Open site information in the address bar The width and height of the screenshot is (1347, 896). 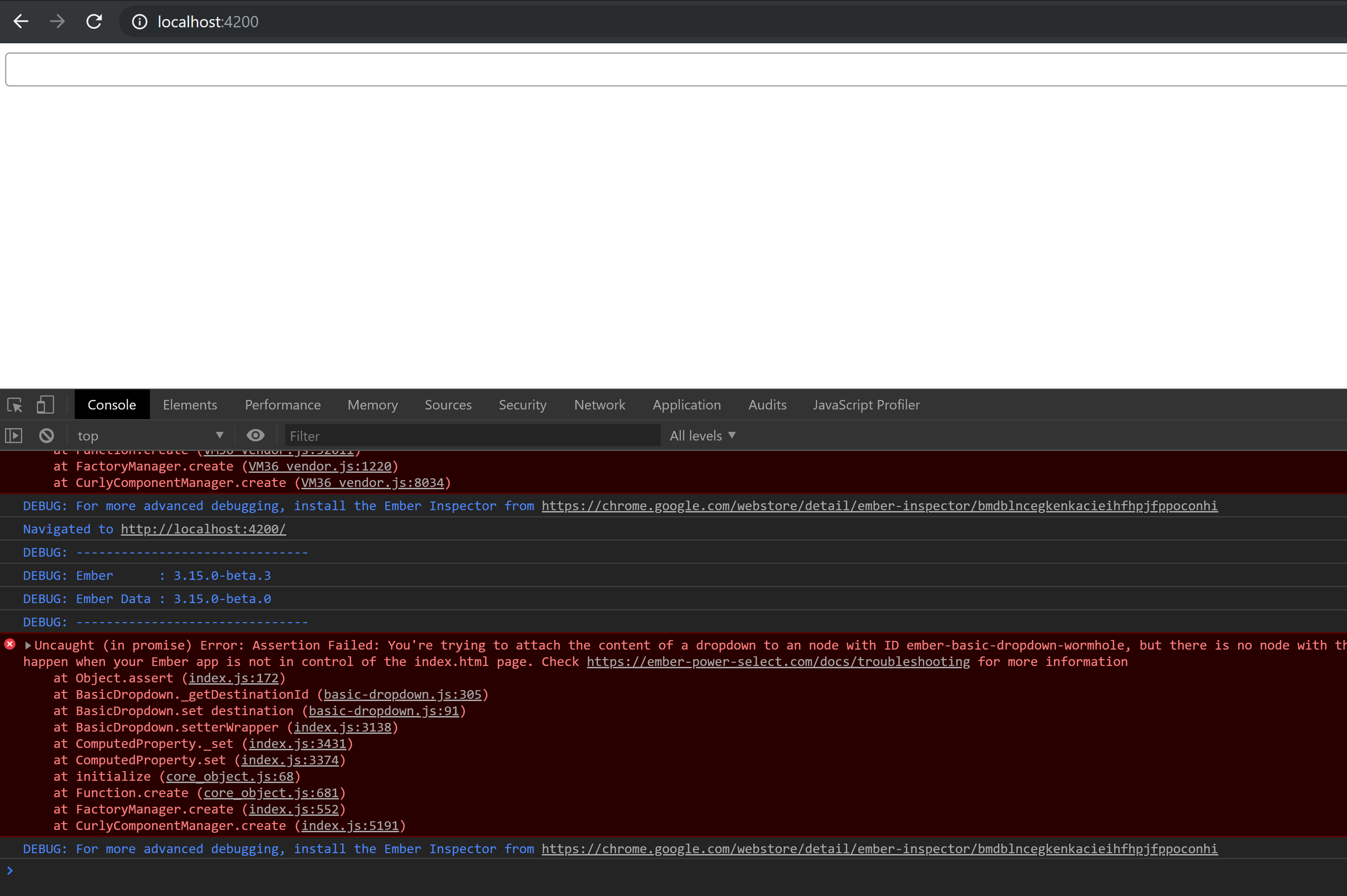click(139, 21)
